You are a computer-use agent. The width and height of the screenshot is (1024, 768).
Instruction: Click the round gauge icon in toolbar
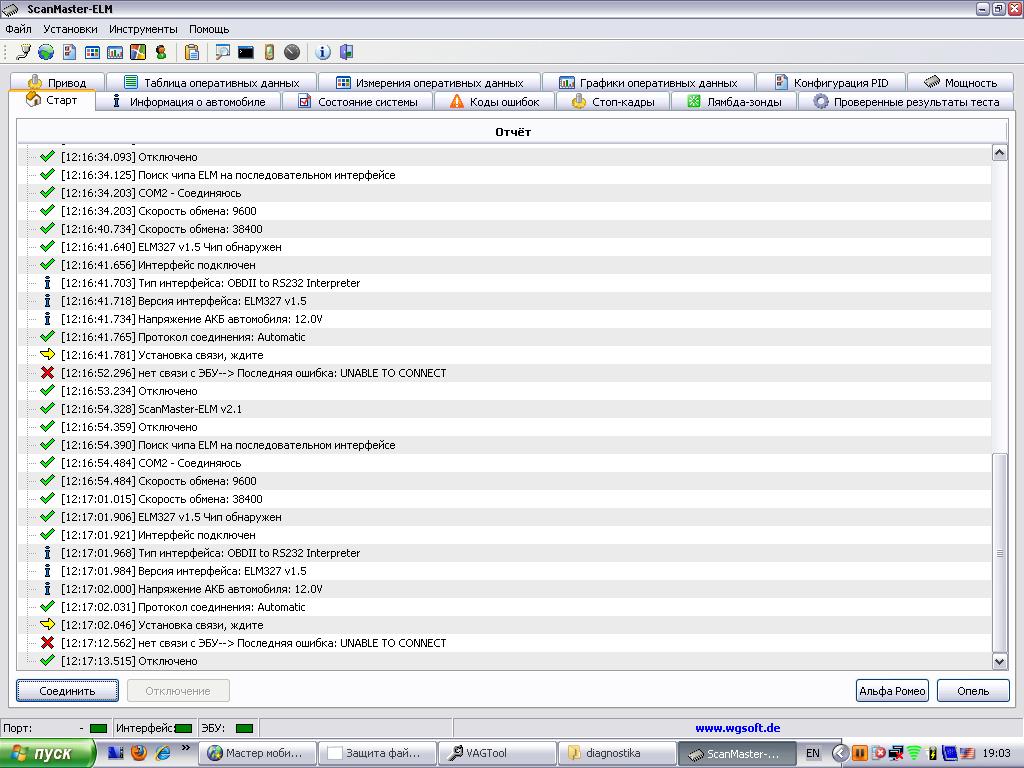292,52
